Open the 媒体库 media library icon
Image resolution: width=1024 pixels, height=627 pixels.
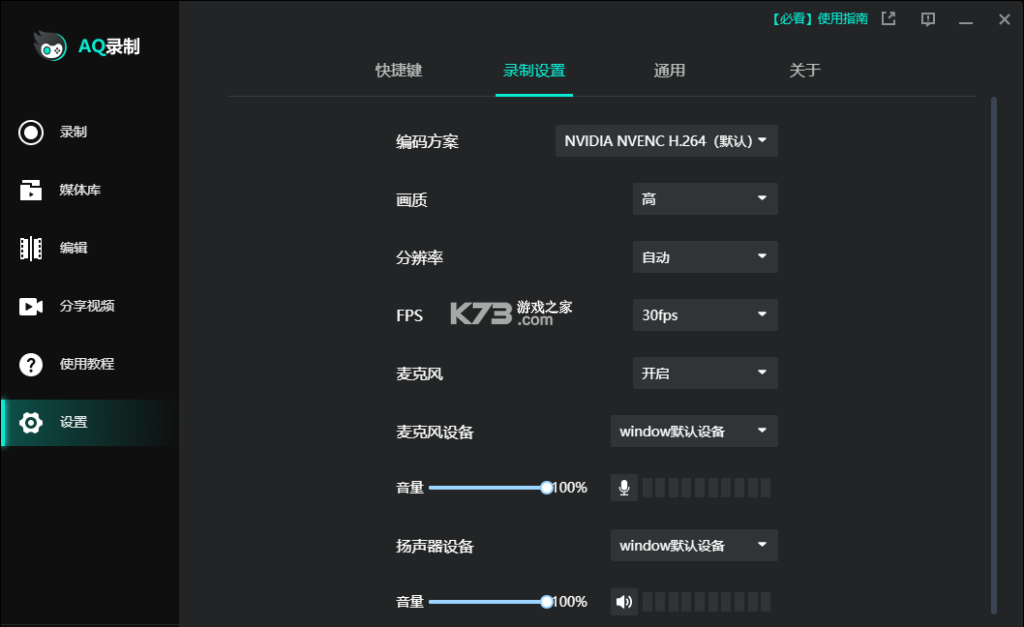(31, 190)
